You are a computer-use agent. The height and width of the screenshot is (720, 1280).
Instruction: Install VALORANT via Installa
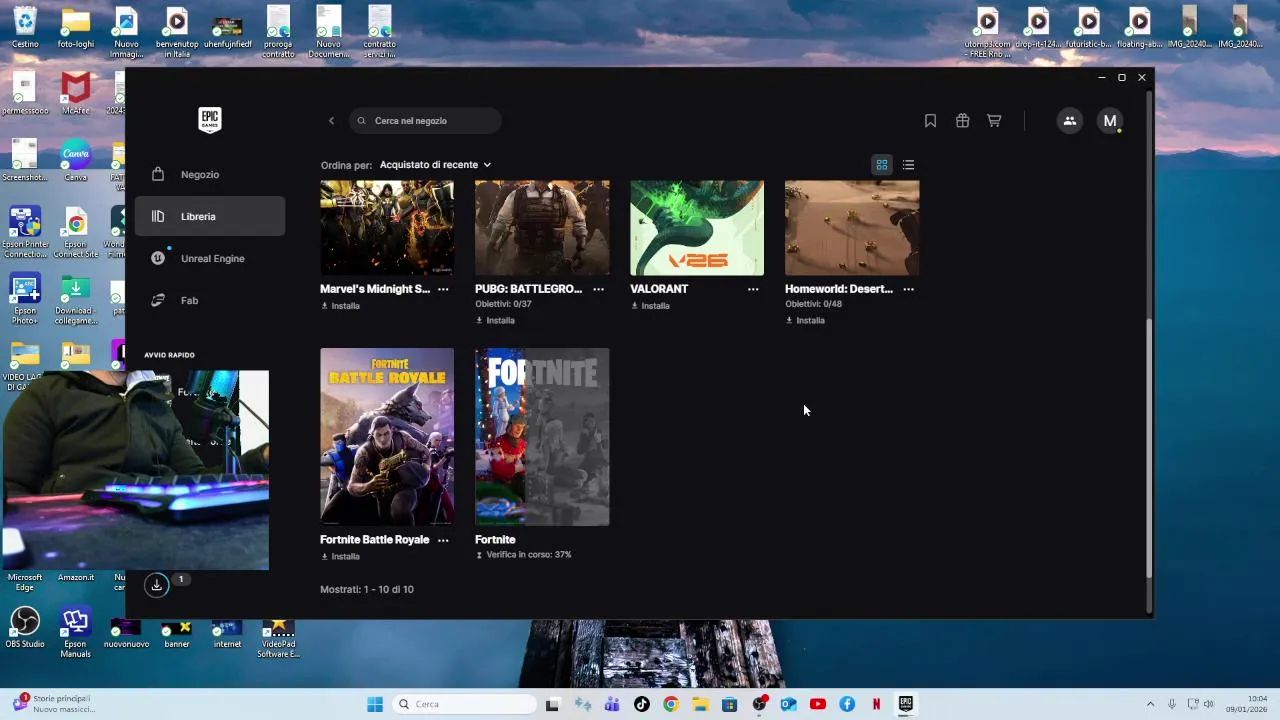pos(650,306)
